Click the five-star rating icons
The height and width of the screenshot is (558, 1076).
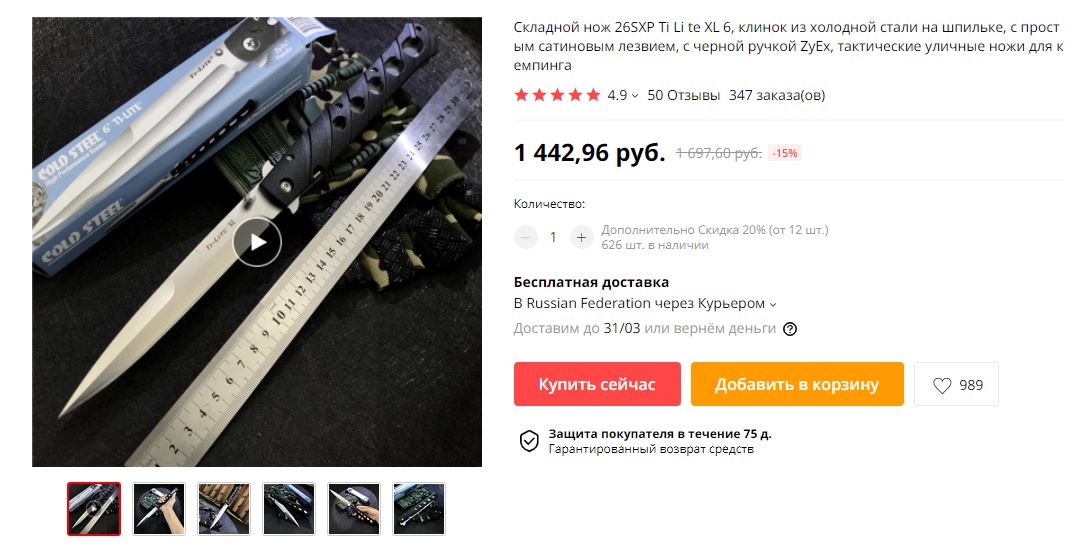pyautogui.click(x=557, y=95)
